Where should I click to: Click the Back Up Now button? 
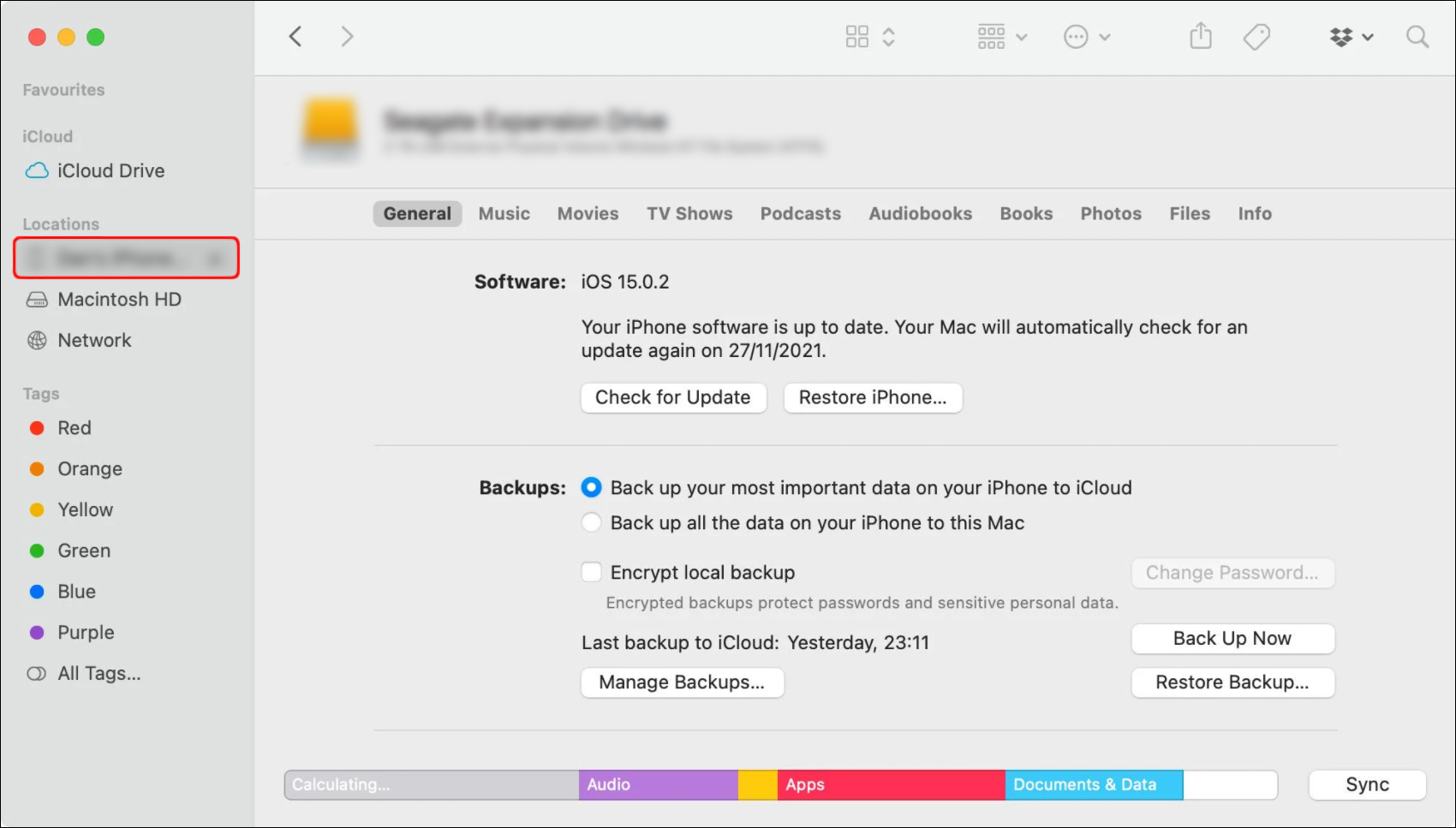[1232, 639]
